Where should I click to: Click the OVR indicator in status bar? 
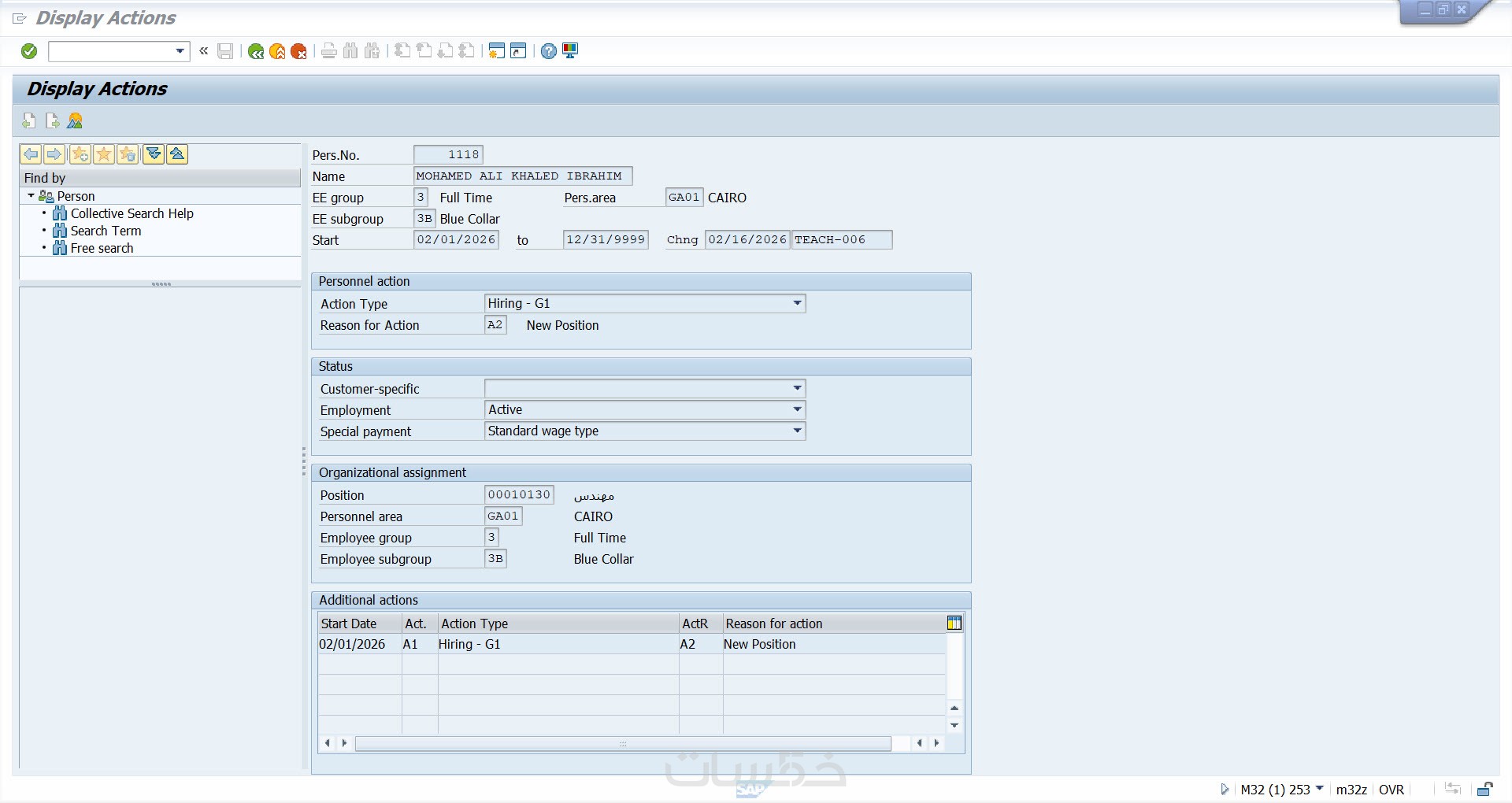tap(1392, 790)
